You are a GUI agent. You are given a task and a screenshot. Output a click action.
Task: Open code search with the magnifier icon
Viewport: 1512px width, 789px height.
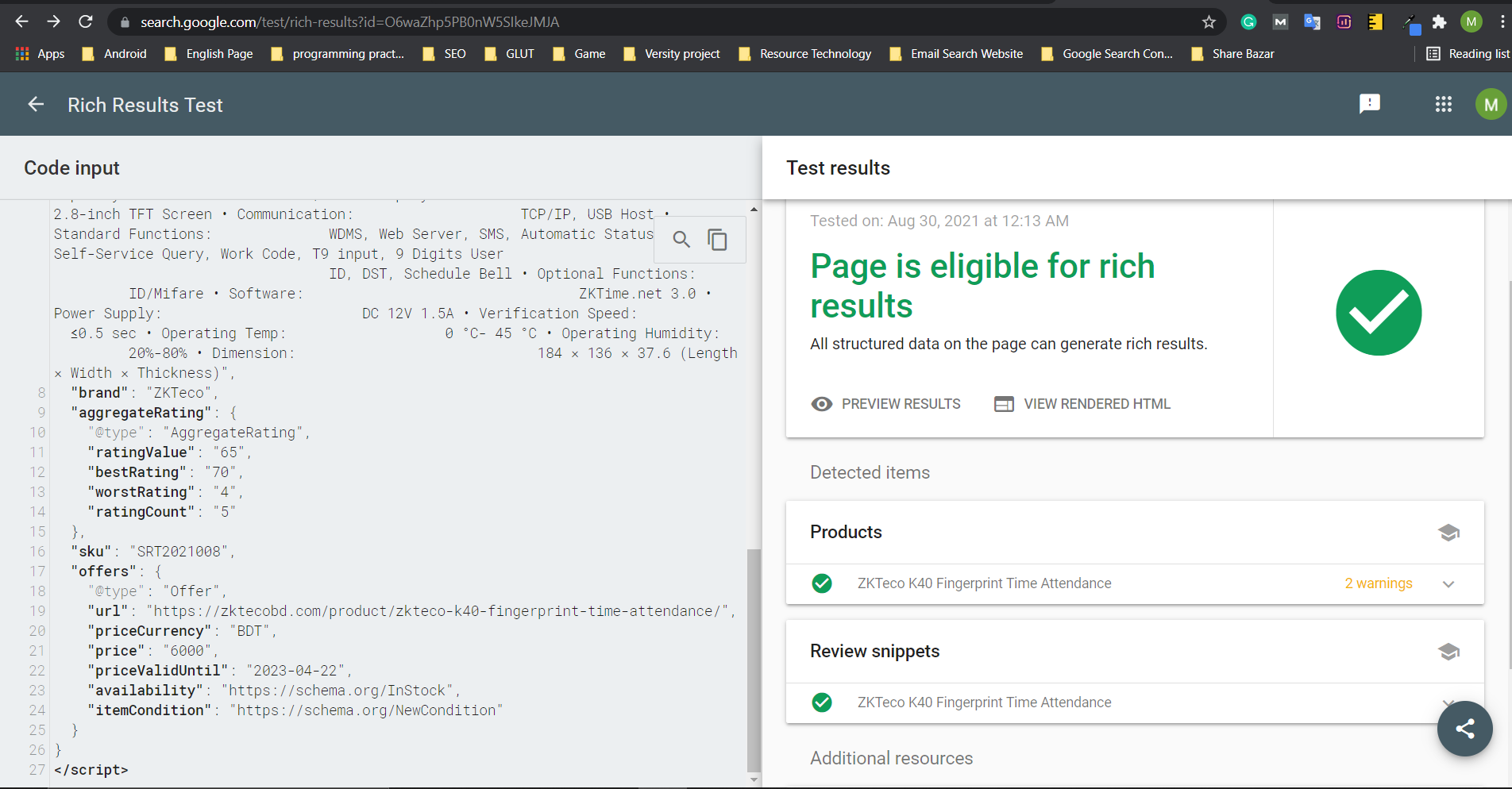tap(681, 239)
